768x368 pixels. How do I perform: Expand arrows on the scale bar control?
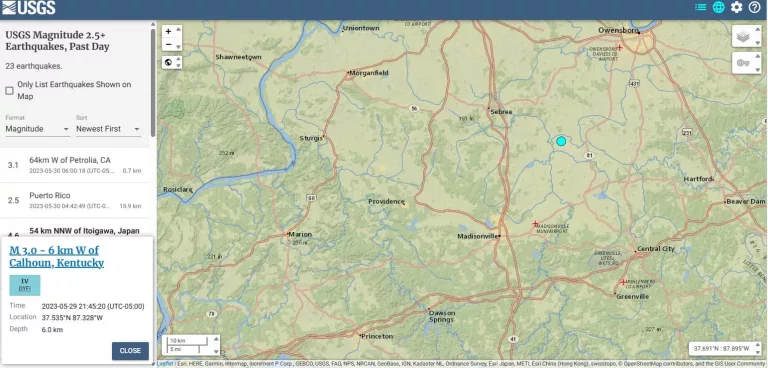[216, 345]
